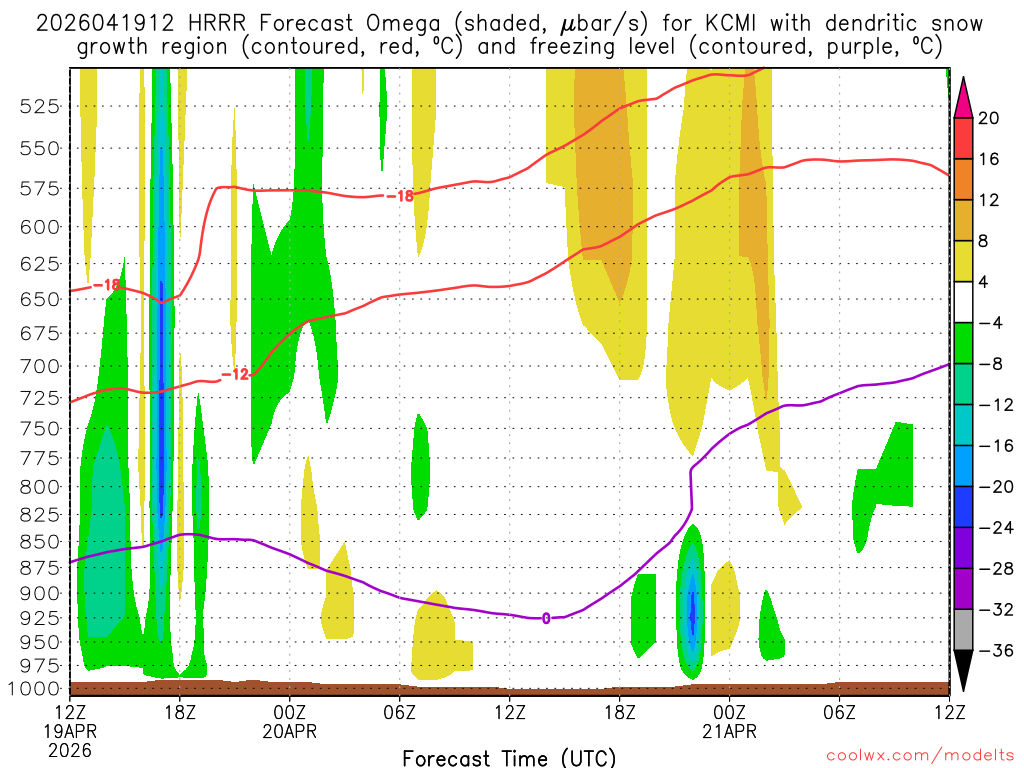1024x768 pixels.
Task: Click the chart title first line with HRRR Forecast Omega
Action: (509, 24)
